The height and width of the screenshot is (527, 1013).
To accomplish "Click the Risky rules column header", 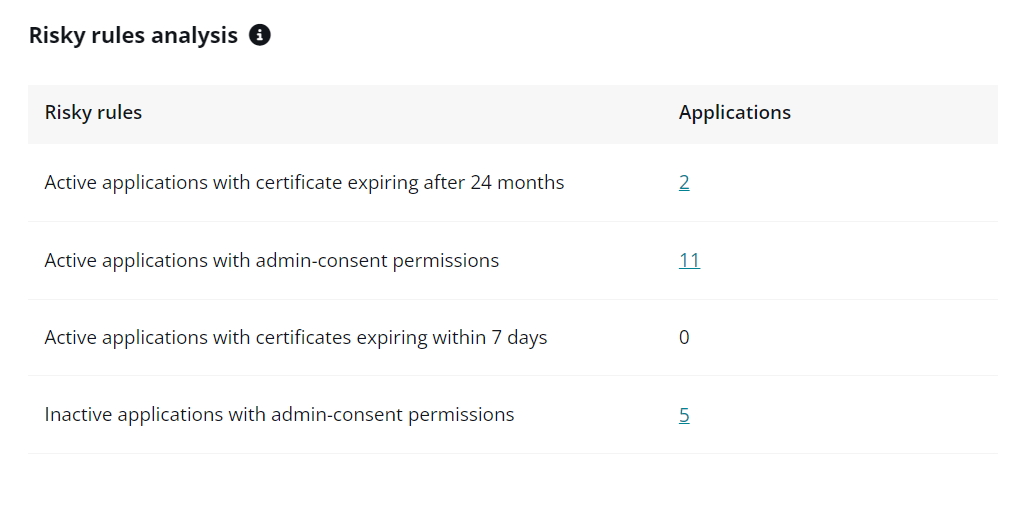I will pos(93,113).
